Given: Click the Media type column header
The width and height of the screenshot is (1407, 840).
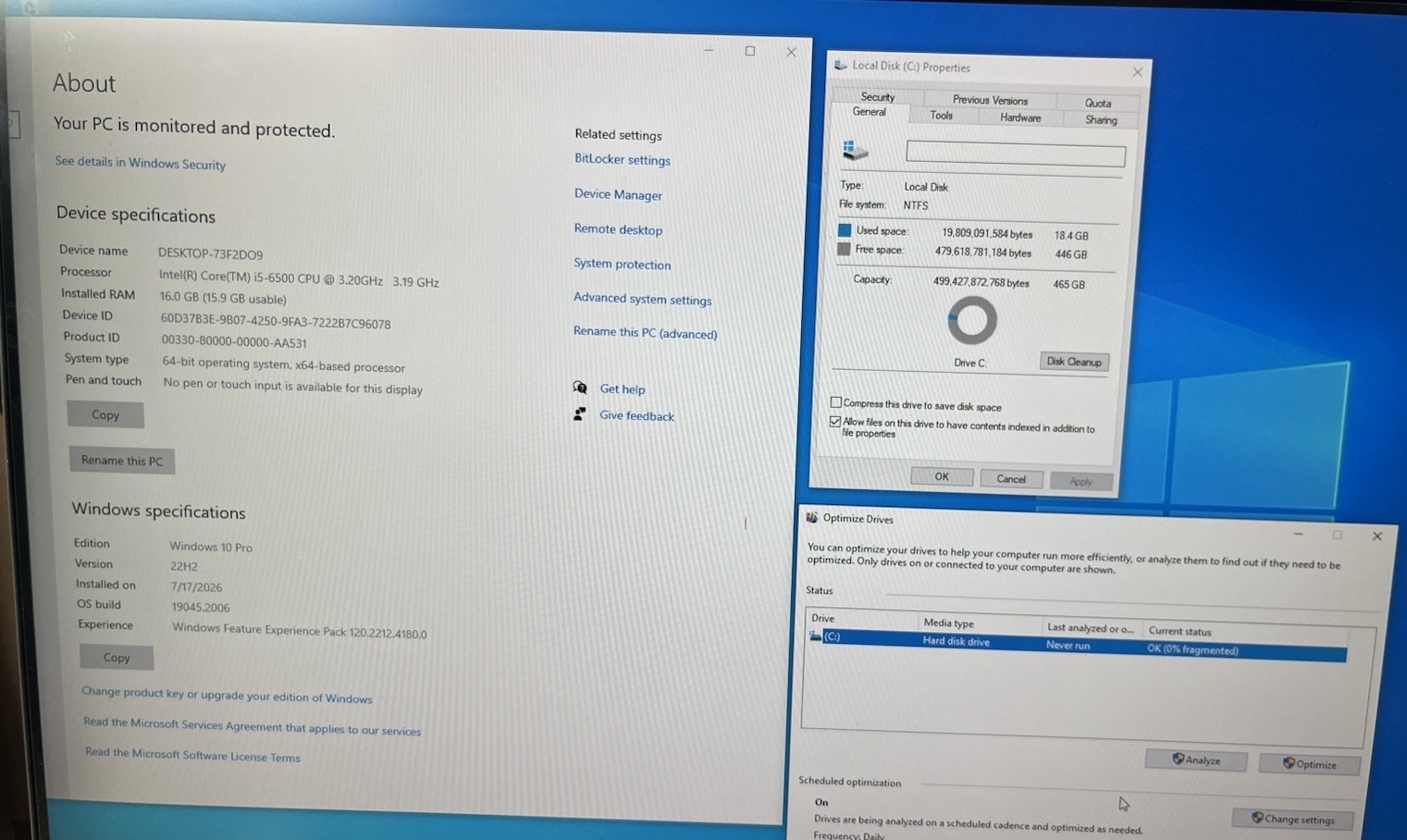Looking at the screenshot, I should (x=979, y=624).
